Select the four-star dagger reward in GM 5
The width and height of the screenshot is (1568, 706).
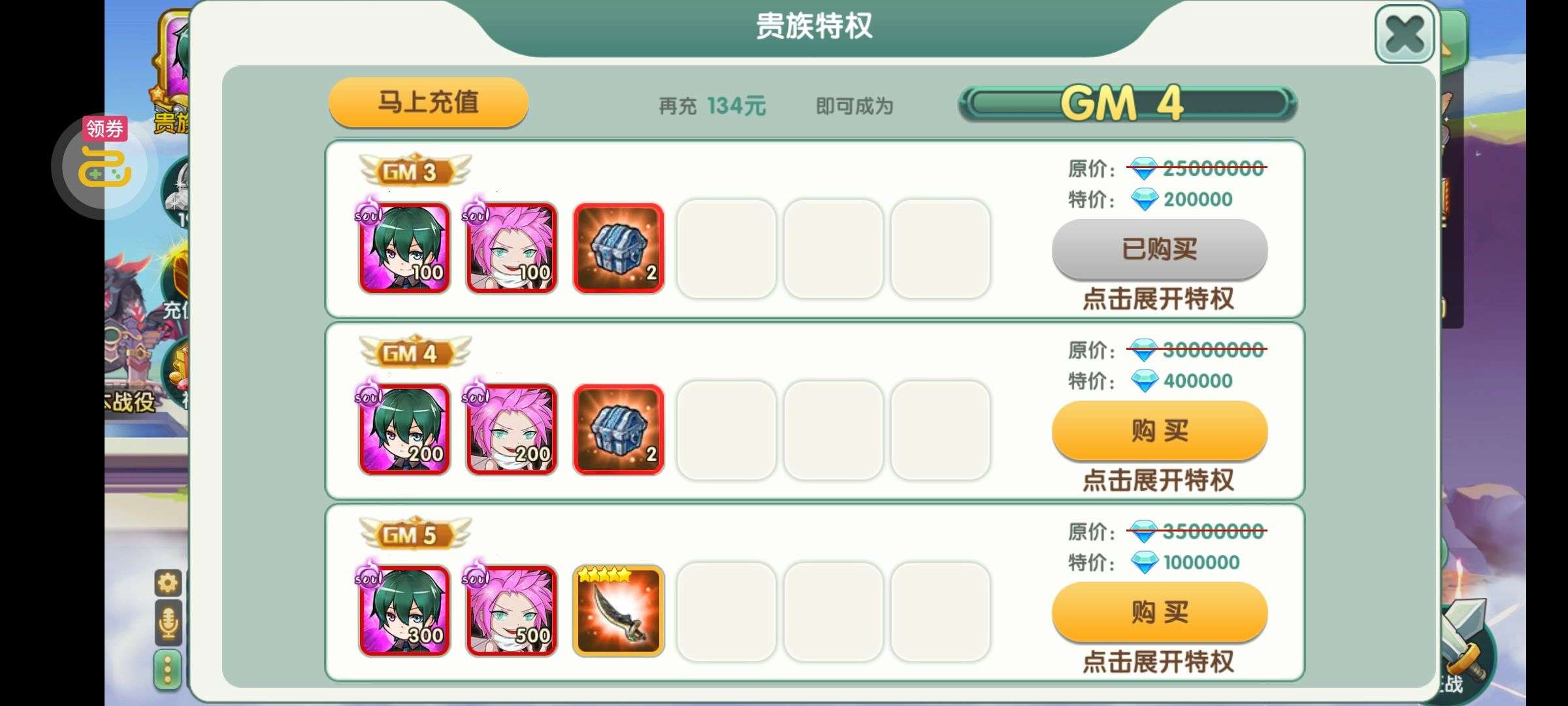619,611
